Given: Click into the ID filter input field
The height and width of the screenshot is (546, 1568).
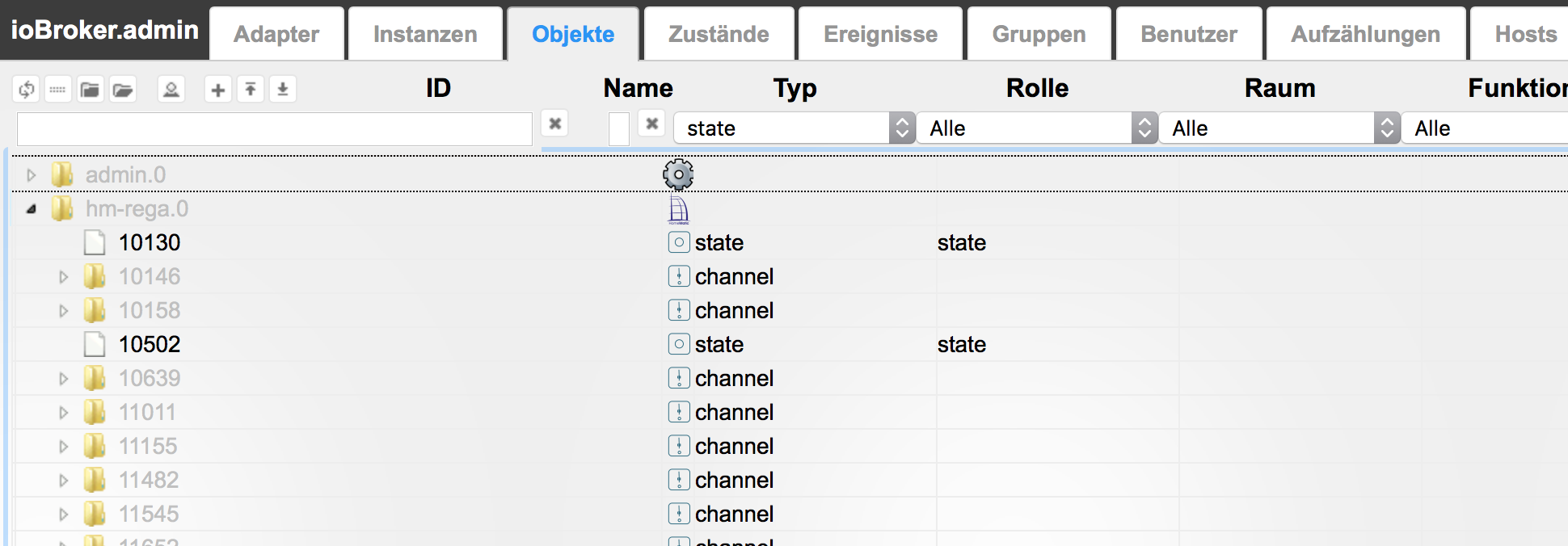Looking at the screenshot, I should pos(275,129).
